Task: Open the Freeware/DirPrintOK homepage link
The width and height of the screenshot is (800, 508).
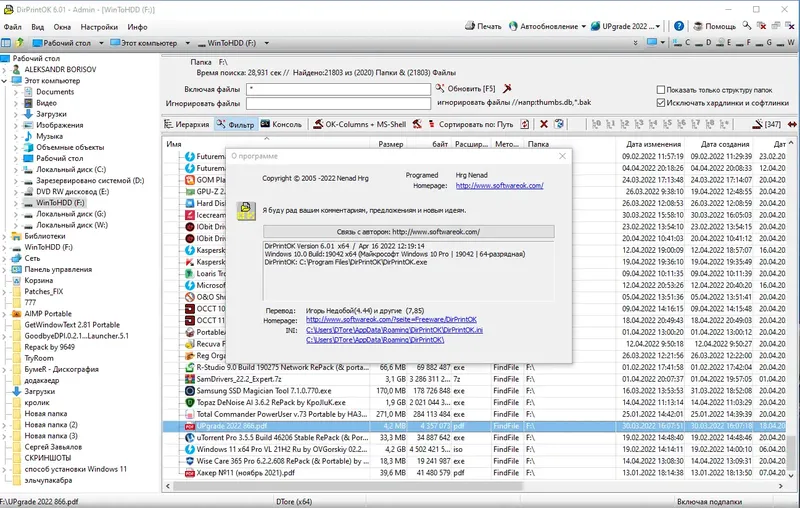Action: point(391,320)
